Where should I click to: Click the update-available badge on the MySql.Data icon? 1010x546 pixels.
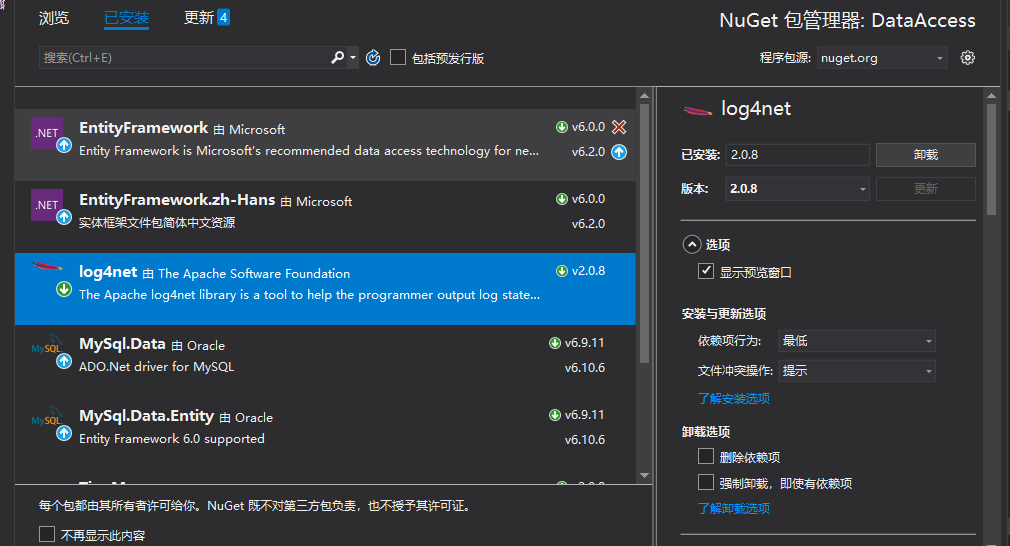(x=64, y=362)
